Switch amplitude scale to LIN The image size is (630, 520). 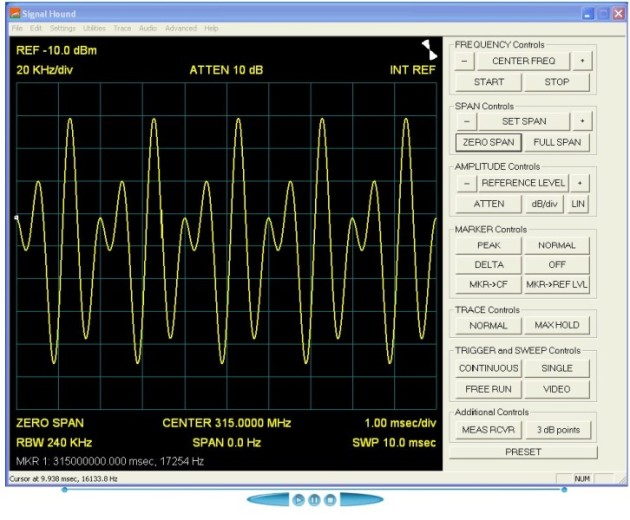coord(578,203)
